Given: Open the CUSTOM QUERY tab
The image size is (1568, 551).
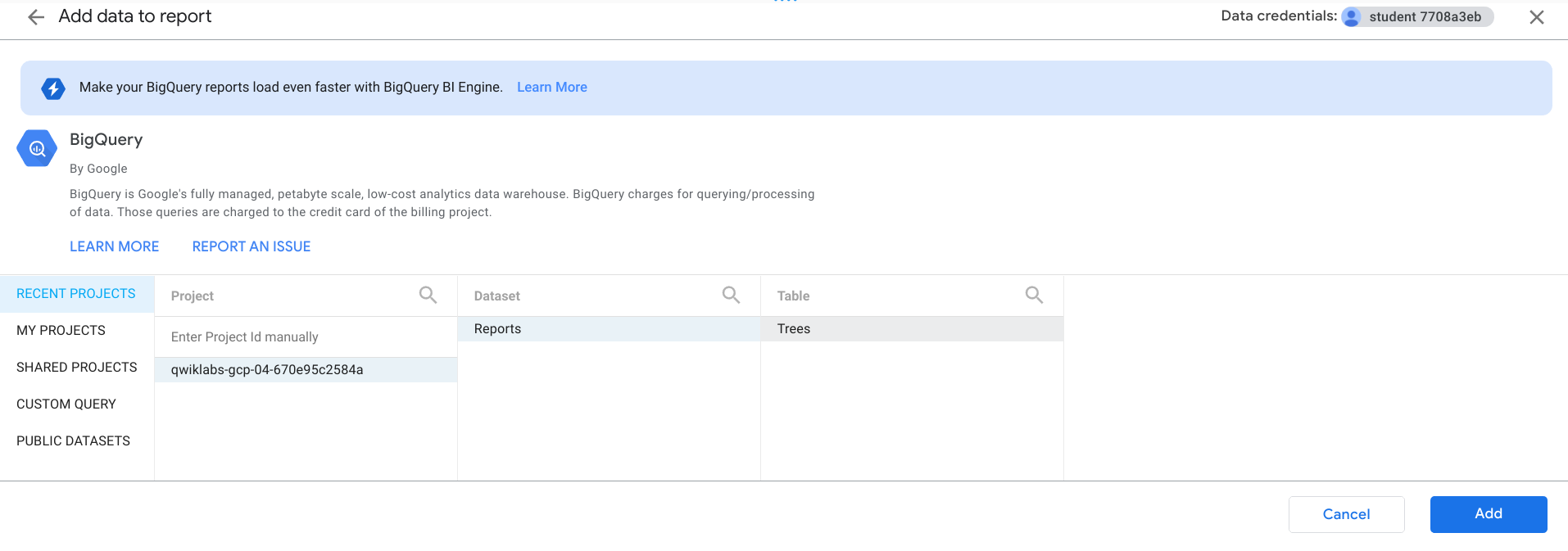Looking at the screenshot, I should click(x=77, y=404).
